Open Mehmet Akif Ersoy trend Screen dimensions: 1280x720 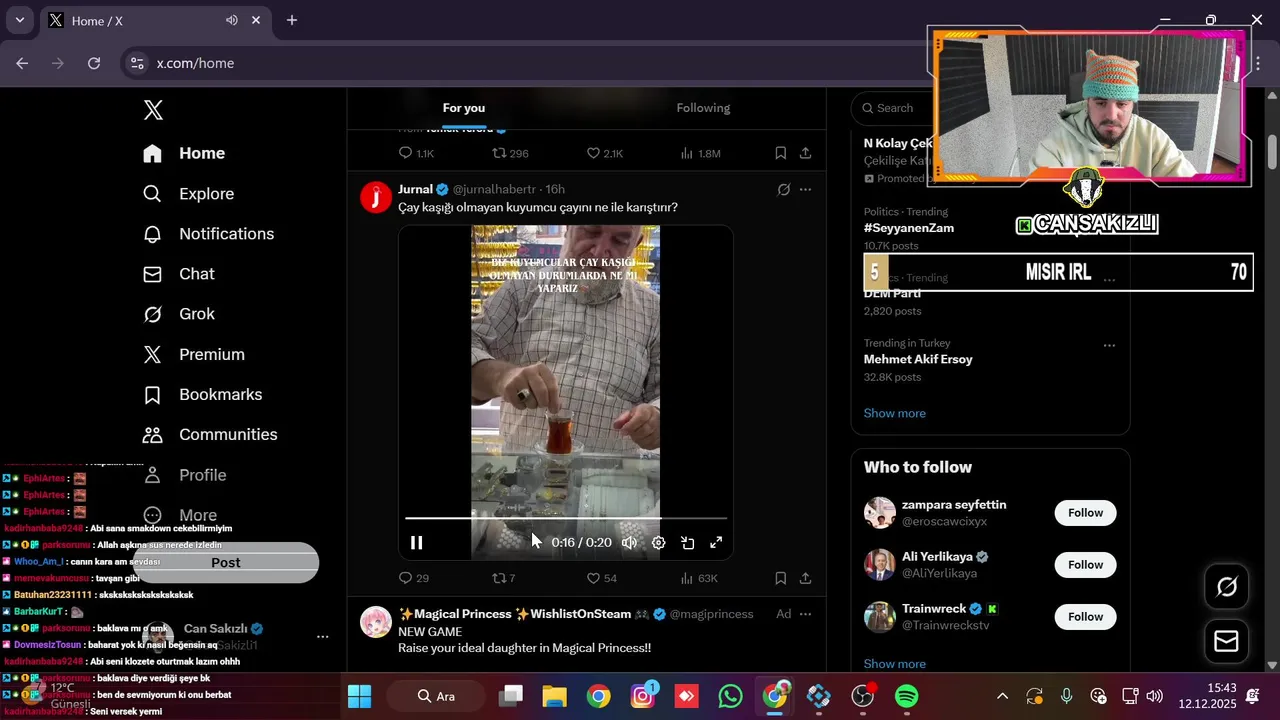click(918, 359)
